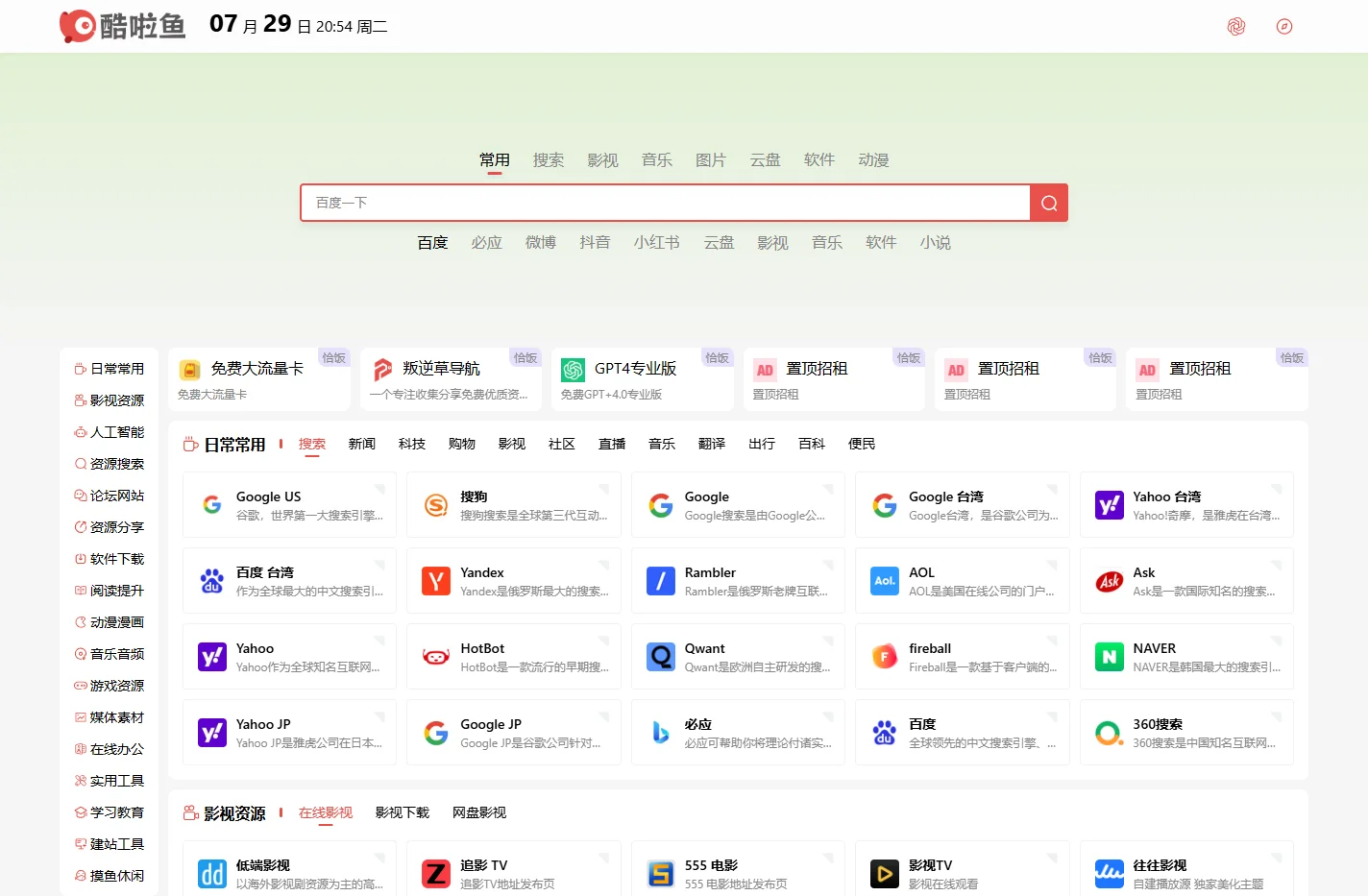Open the 必应 Bing icon
The width and height of the screenshot is (1368, 896).
(x=661, y=733)
